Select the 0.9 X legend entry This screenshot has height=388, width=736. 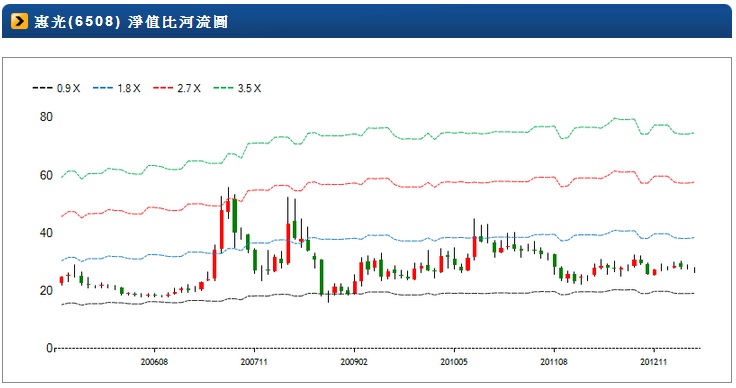(x=56, y=88)
